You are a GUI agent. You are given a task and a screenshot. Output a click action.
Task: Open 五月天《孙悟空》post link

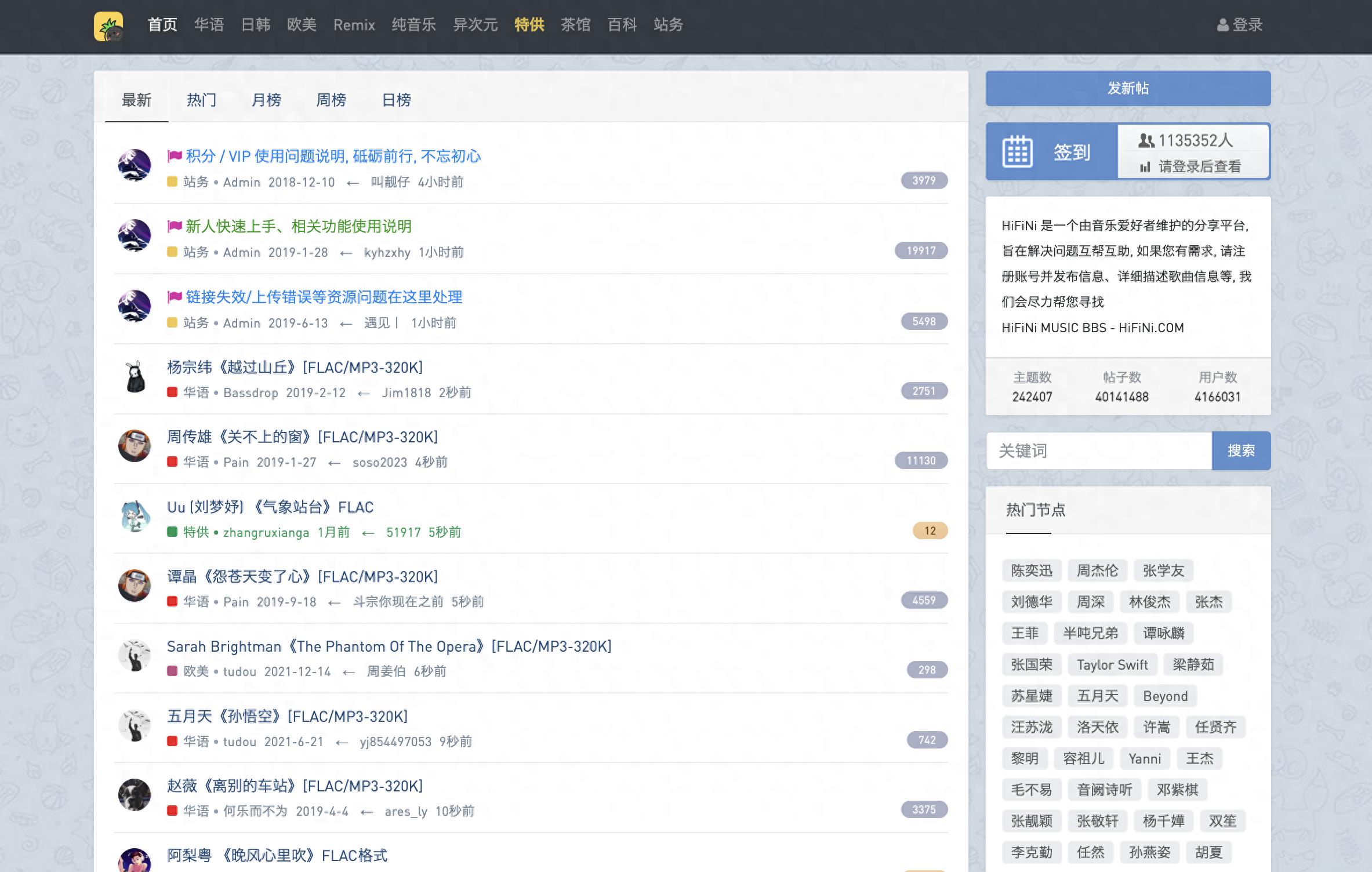[287, 717]
